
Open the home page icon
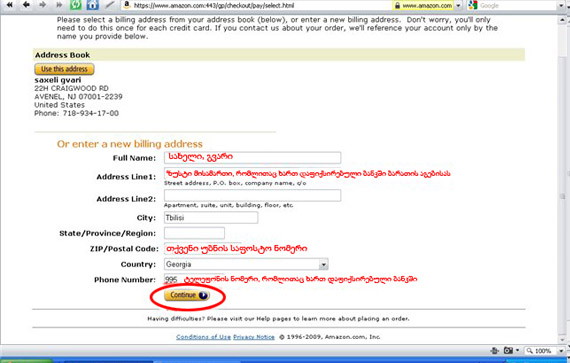[x=93, y=5]
